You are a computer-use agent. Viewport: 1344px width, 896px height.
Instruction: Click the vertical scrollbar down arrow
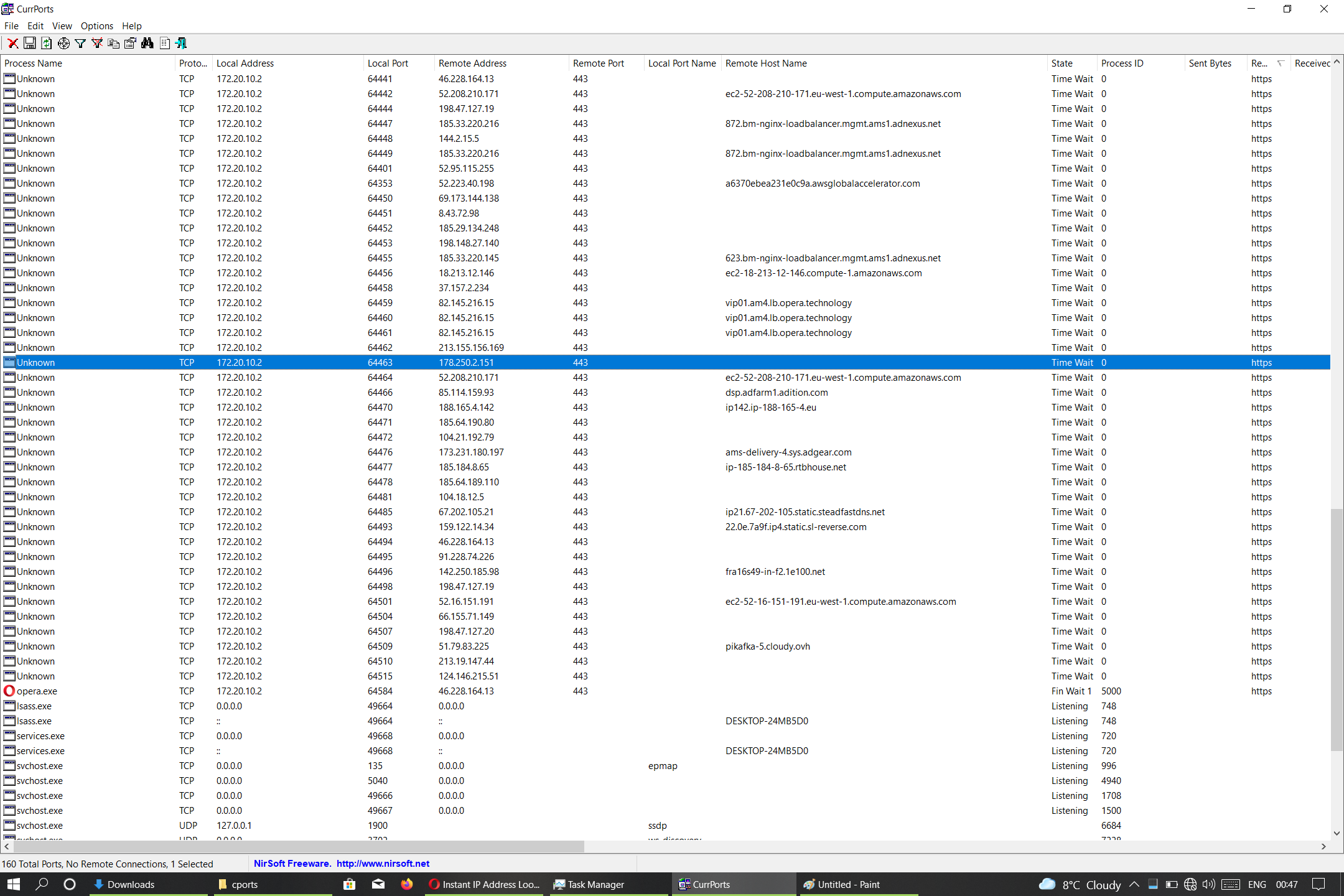point(1337,833)
